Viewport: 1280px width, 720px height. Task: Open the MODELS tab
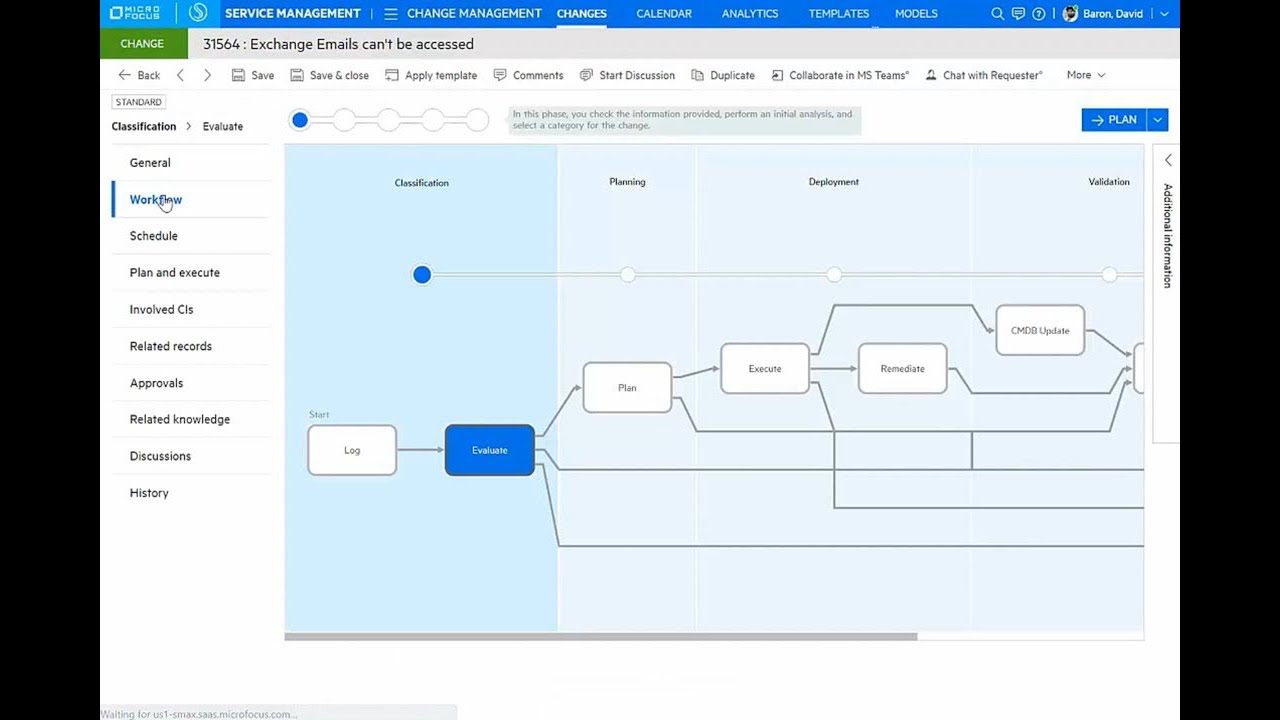coord(916,14)
